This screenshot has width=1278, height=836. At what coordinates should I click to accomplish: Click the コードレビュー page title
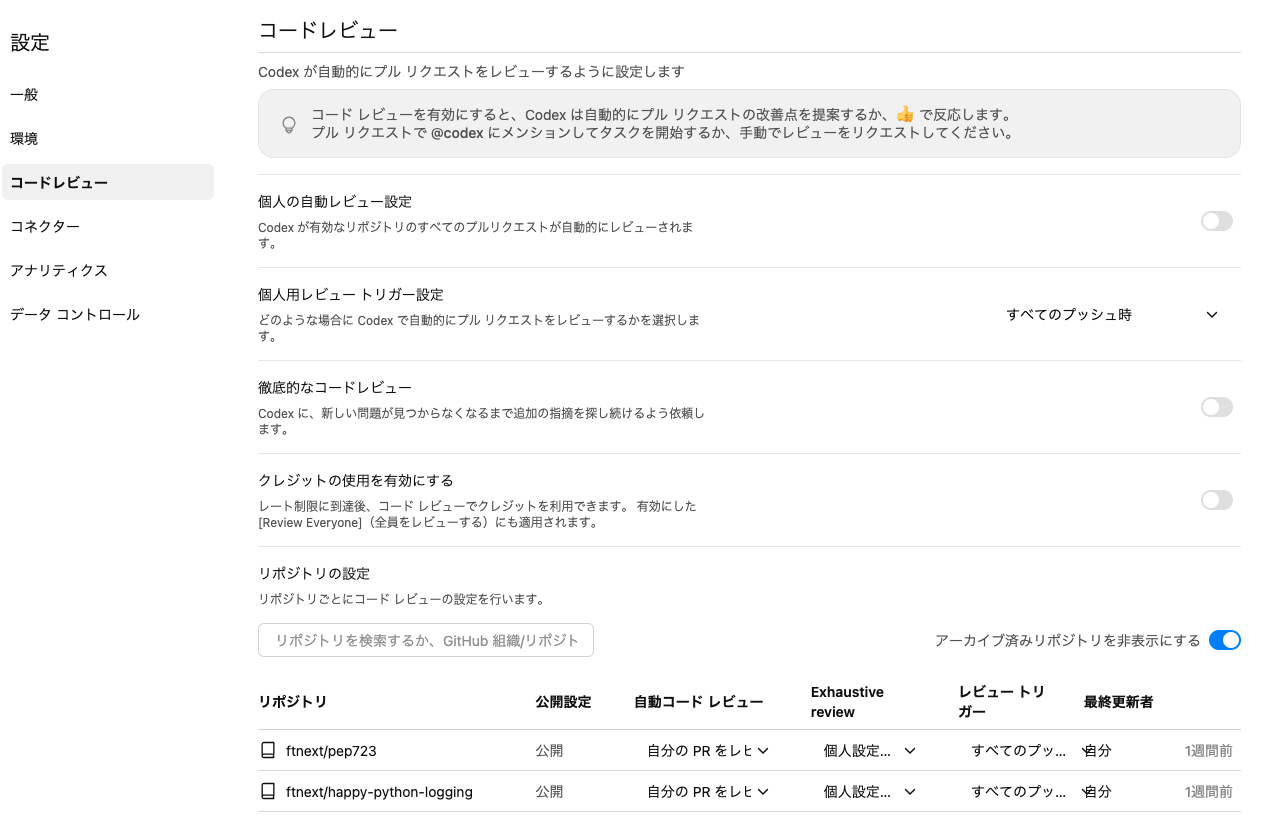click(x=328, y=30)
